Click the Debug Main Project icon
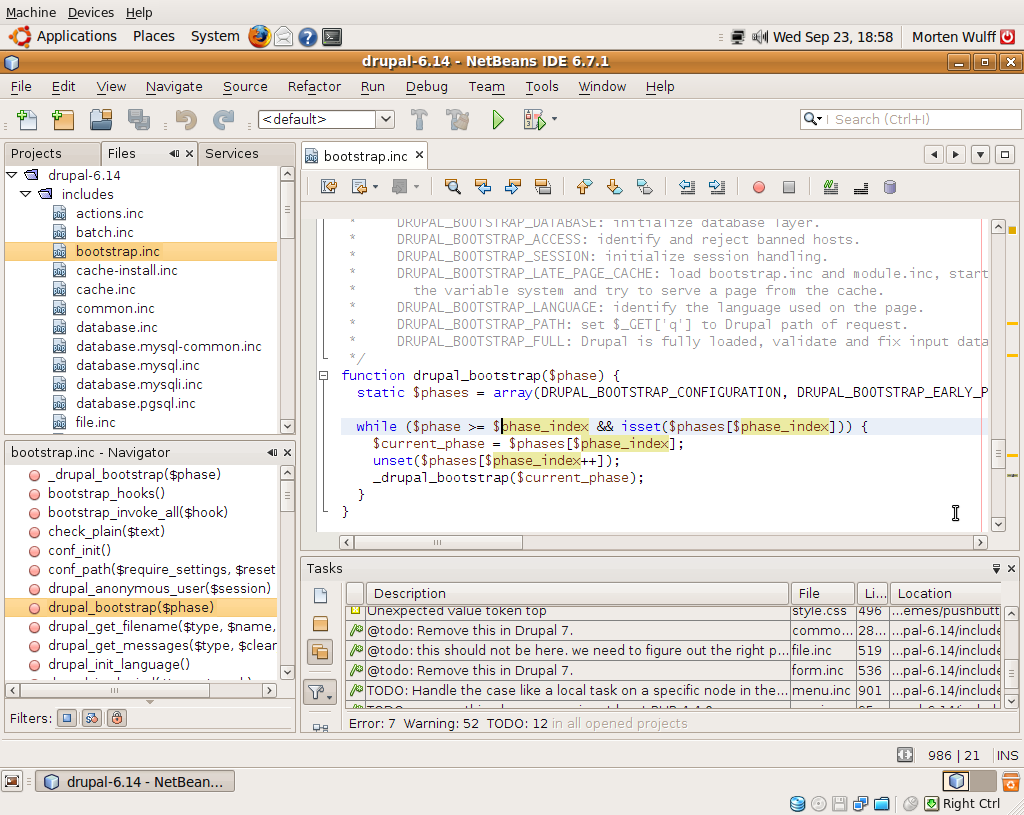The height and width of the screenshot is (815, 1024). 534,120
